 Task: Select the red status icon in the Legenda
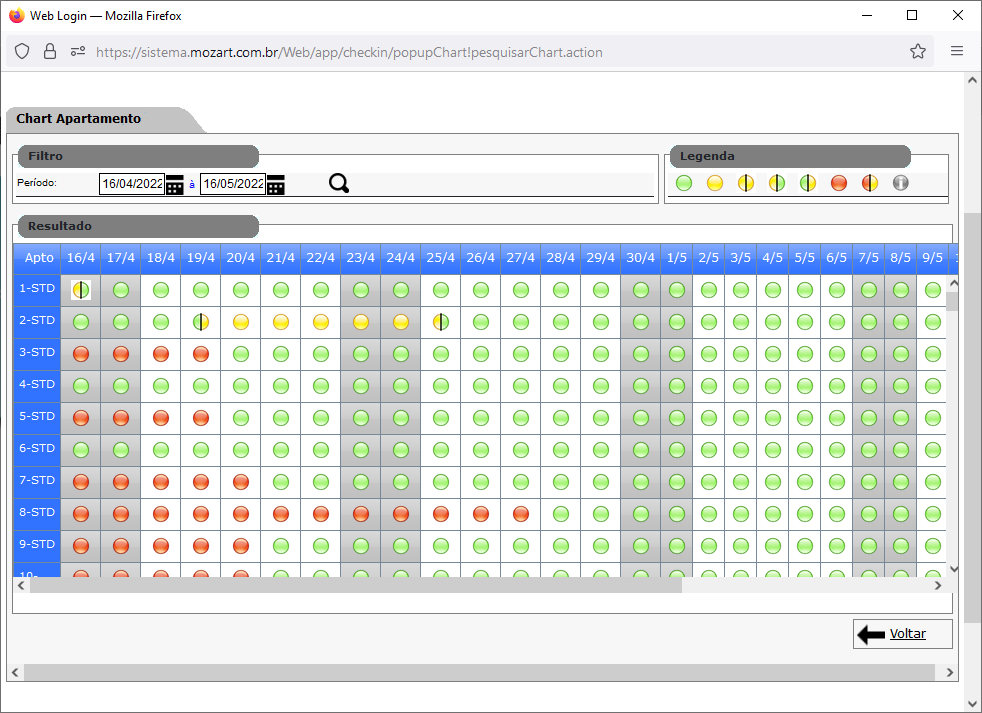[837, 183]
